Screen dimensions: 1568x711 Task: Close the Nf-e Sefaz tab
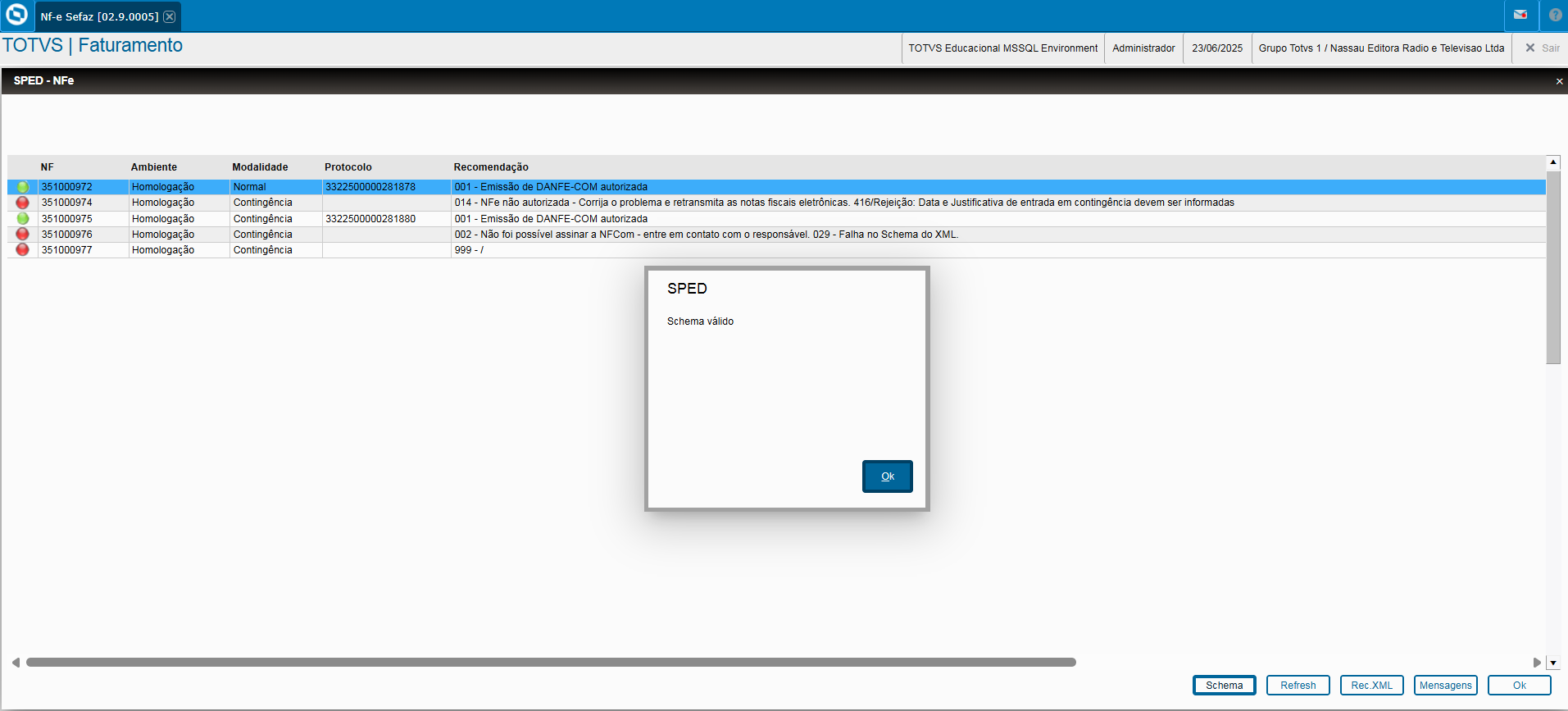click(169, 16)
